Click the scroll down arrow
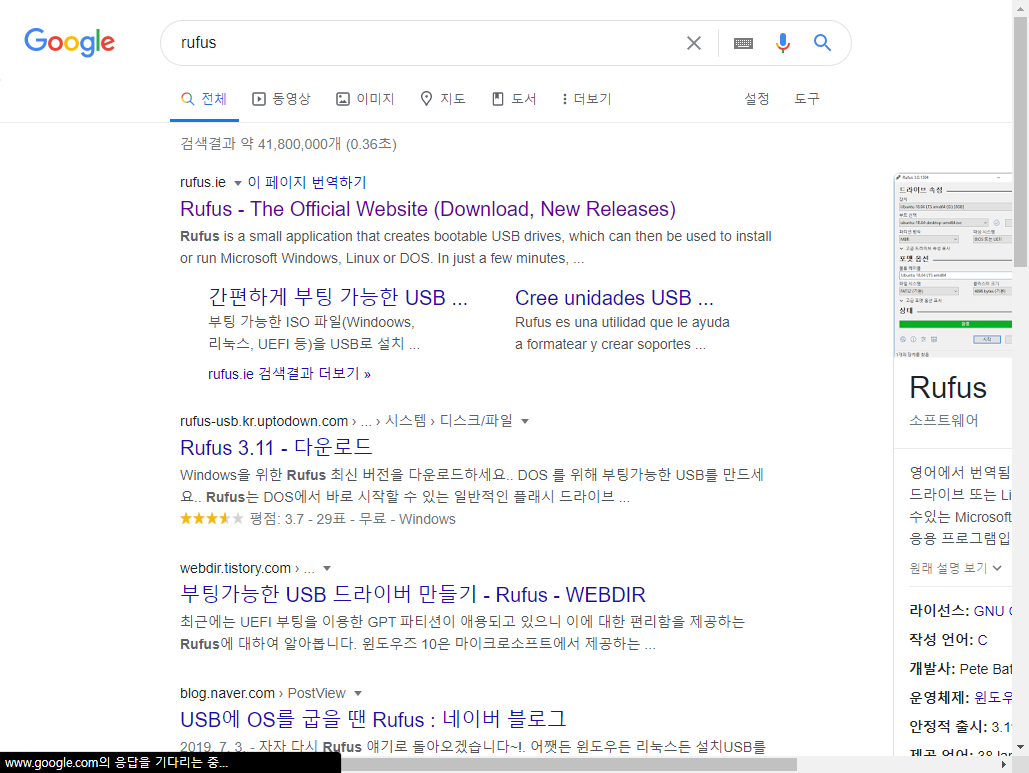The image size is (1029, 773). pos(1020,747)
